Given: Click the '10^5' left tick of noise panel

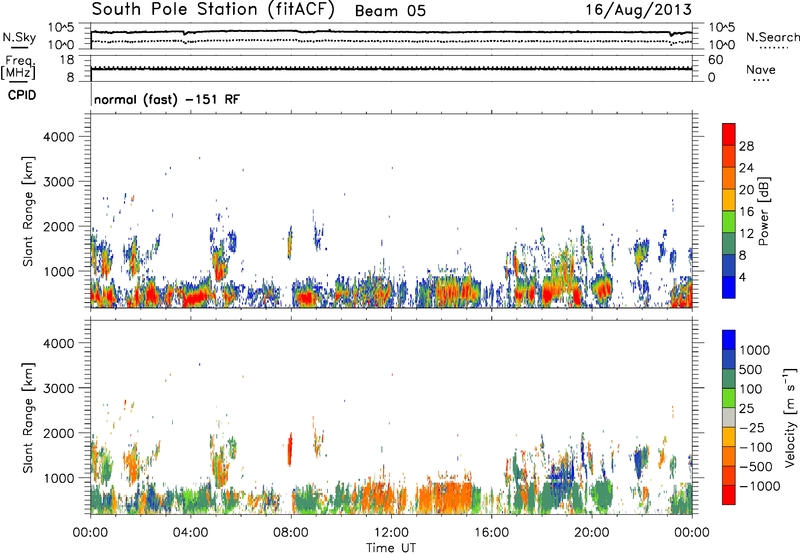Looking at the screenshot, I should tap(61, 28).
